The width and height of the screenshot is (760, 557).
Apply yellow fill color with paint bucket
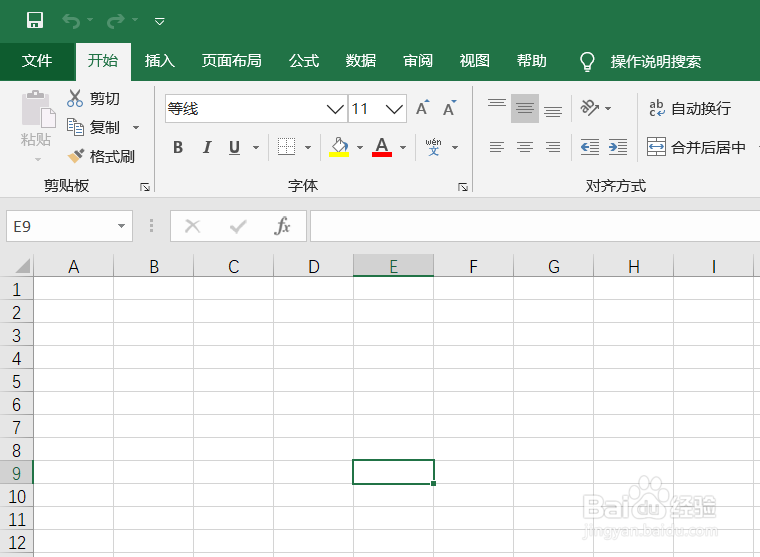(x=339, y=147)
